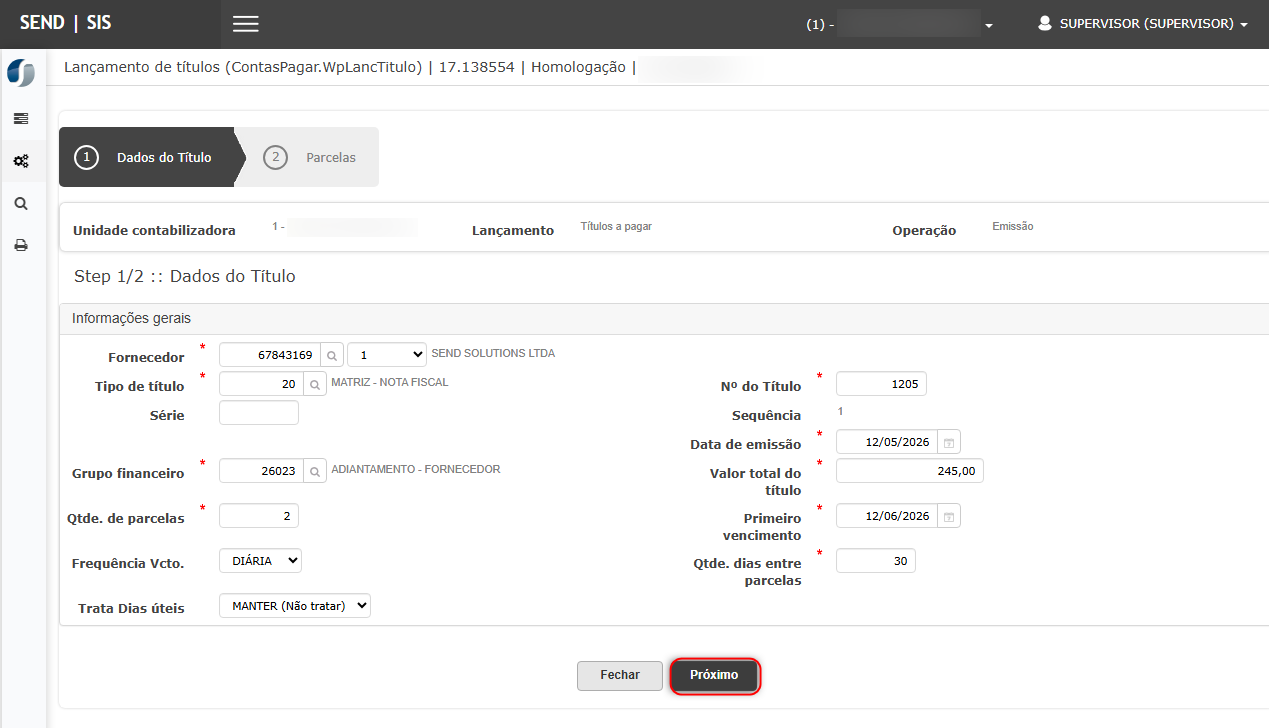Viewport: 1269px width, 728px height.
Task: Search Fornecedor with the lookup magnifier
Action: click(x=332, y=355)
